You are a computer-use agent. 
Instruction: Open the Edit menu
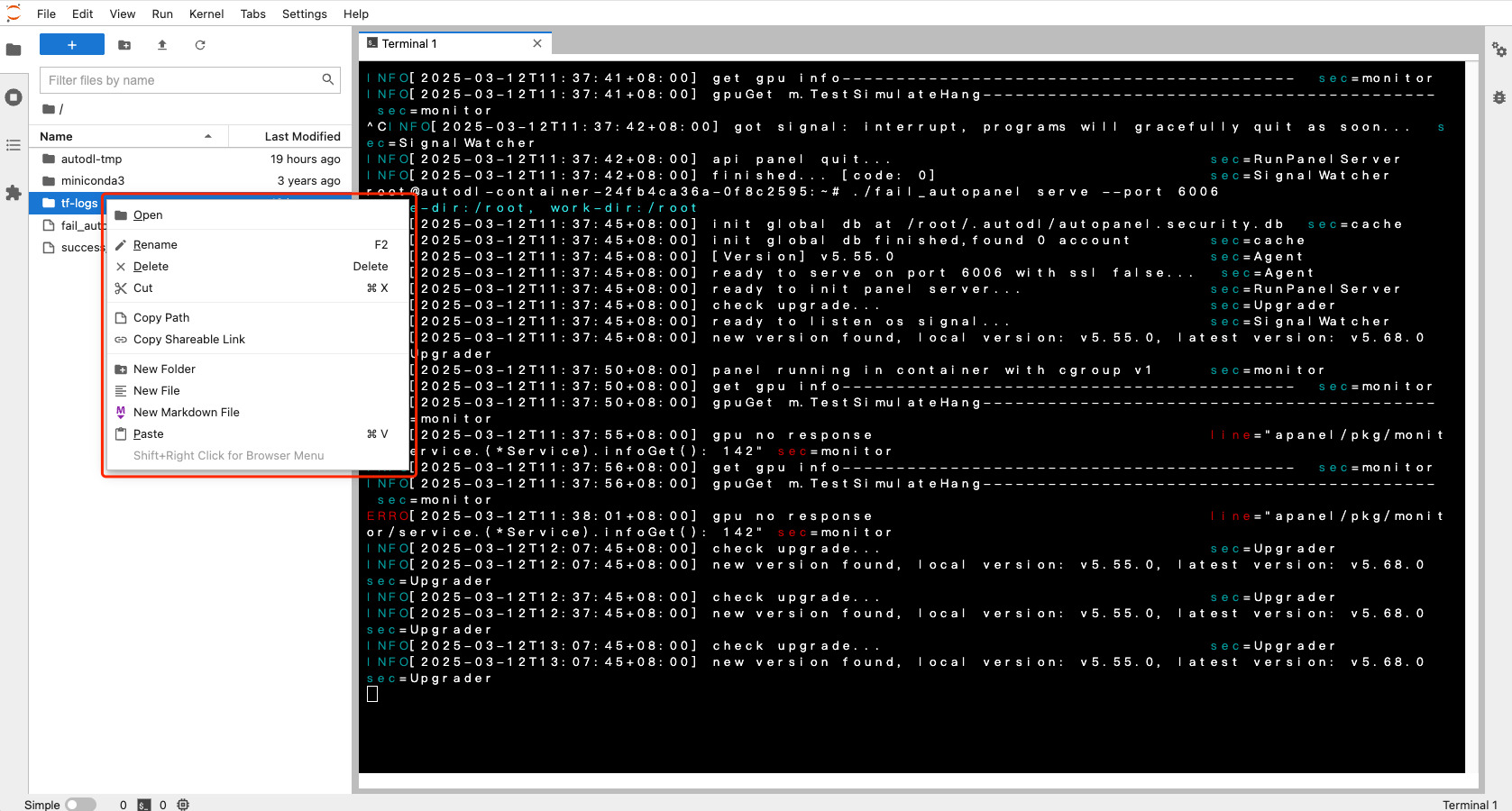coord(83,14)
